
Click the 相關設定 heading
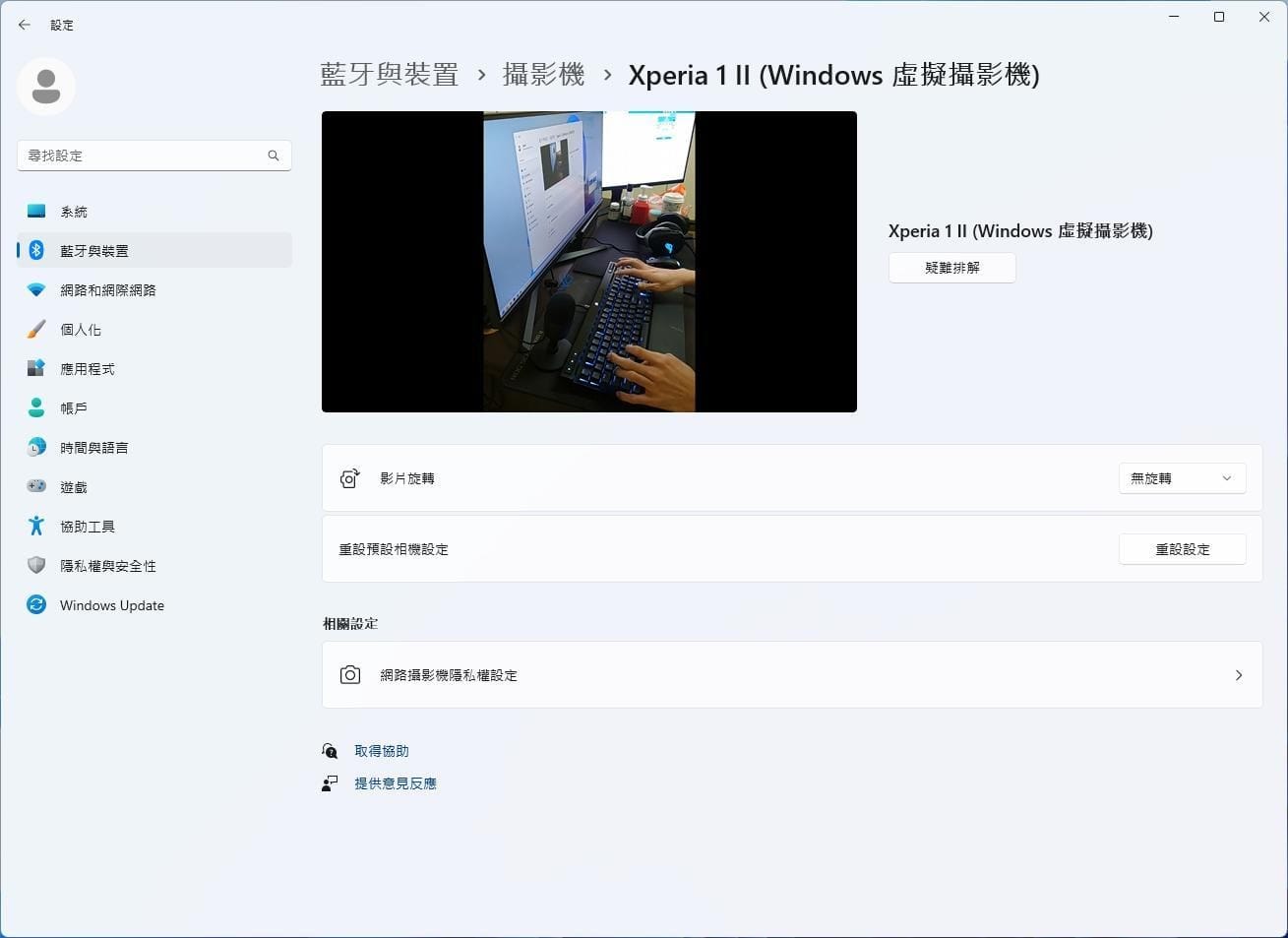tap(350, 623)
